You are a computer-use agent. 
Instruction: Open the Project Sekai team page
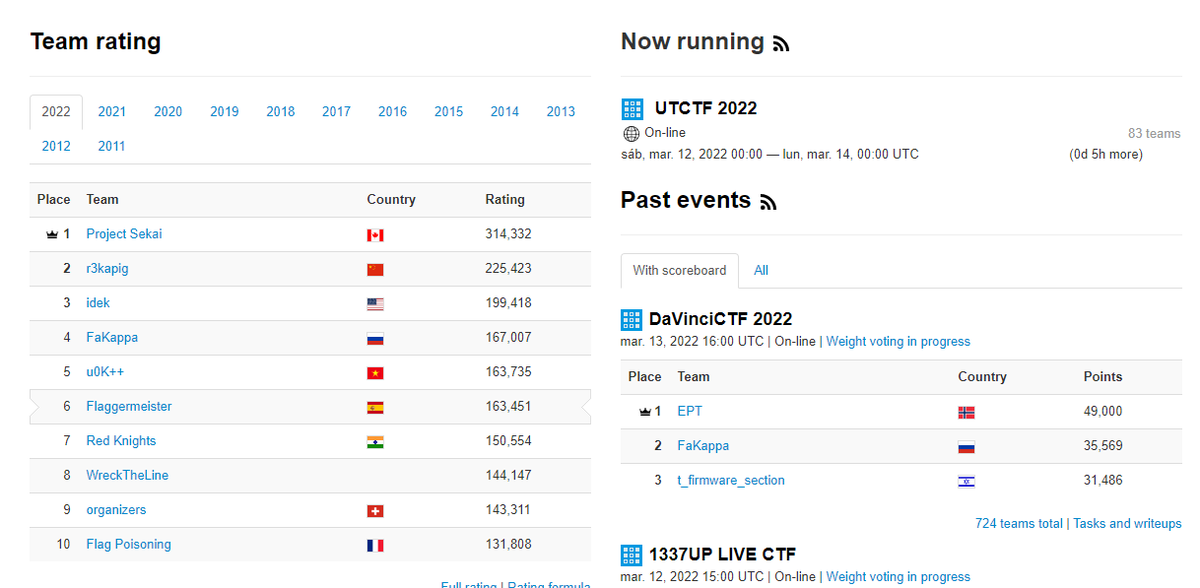pyautogui.click(x=124, y=233)
